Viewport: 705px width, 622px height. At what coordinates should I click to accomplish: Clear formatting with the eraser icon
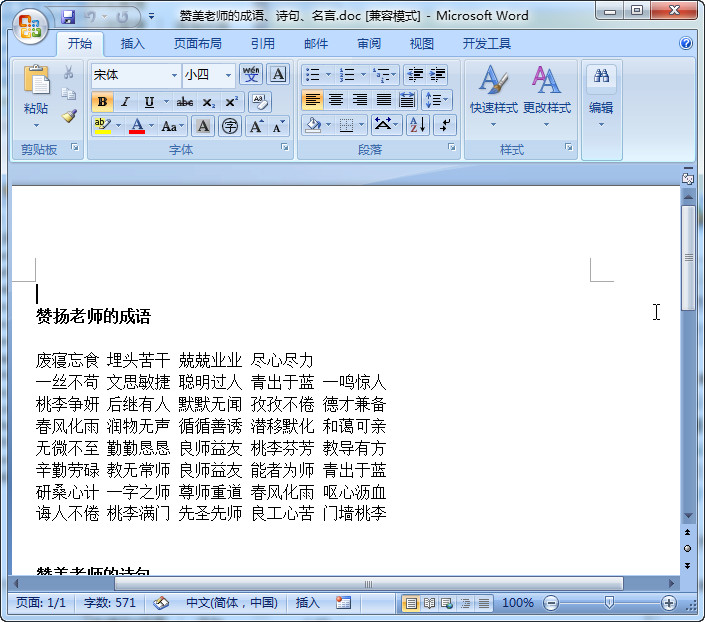point(260,102)
